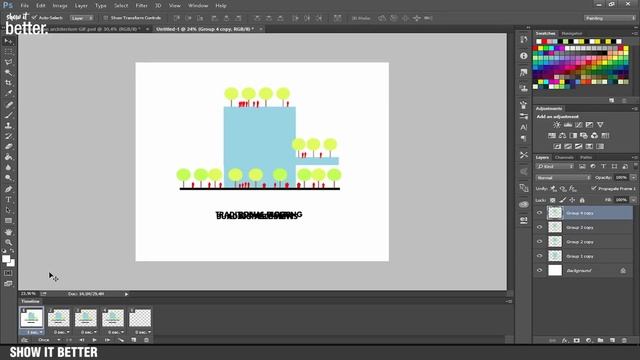640x360 pixels.
Task: Select the Brush tool
Action: click(x=8, y=115)
